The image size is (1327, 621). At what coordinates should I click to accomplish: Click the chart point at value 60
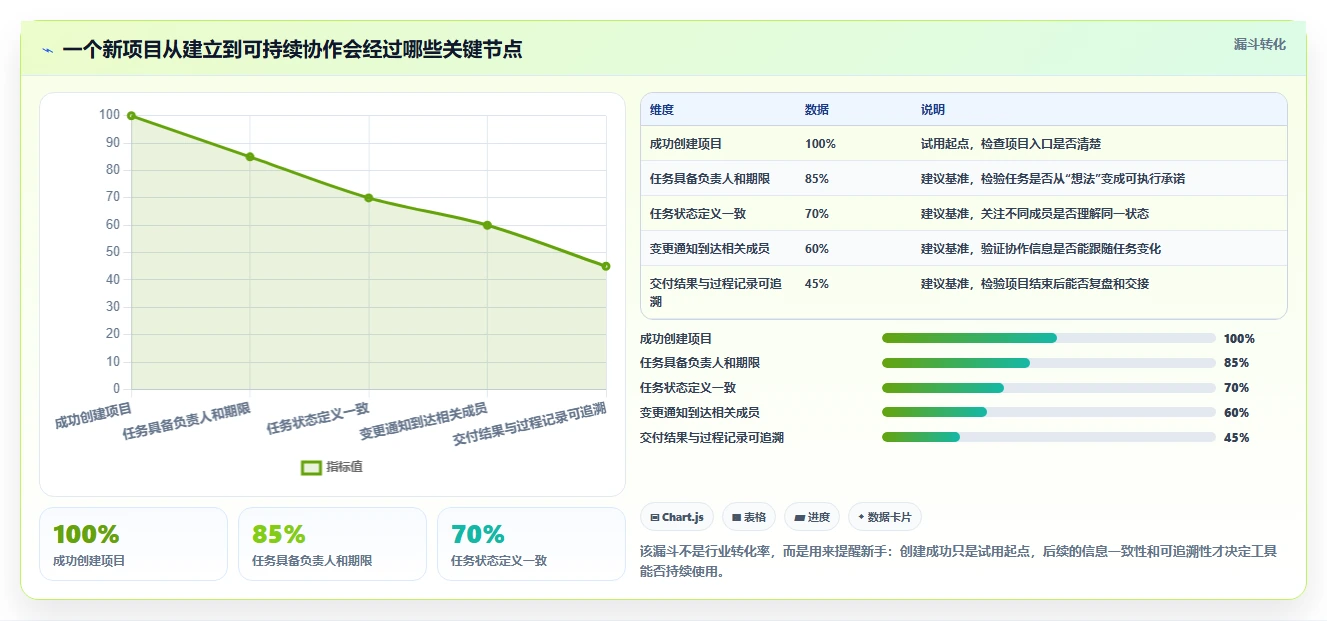coord(487,225)
